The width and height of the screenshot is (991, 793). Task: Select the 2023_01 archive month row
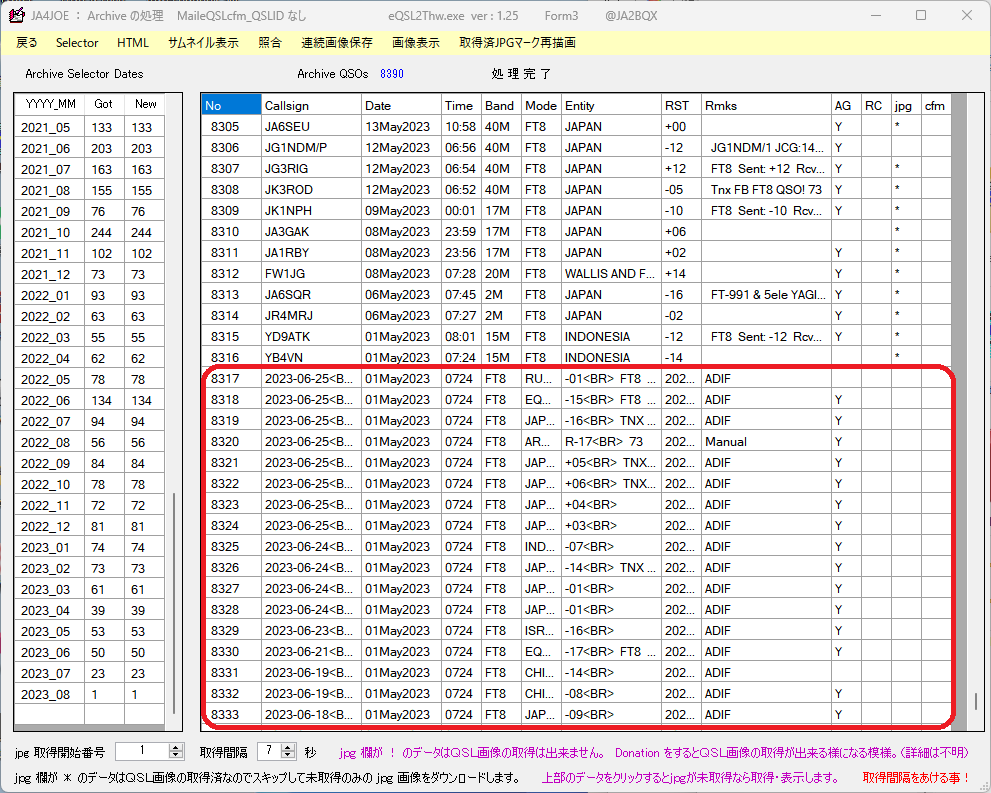click(90, 547)
